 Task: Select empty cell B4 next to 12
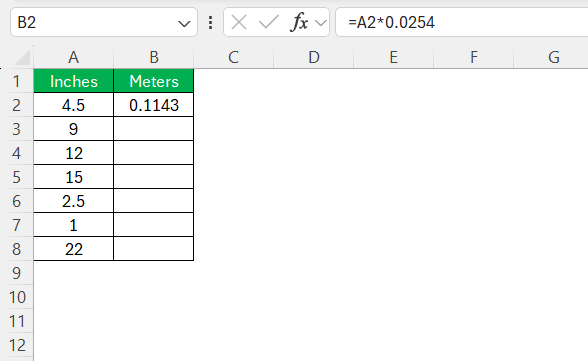[154, 153]
